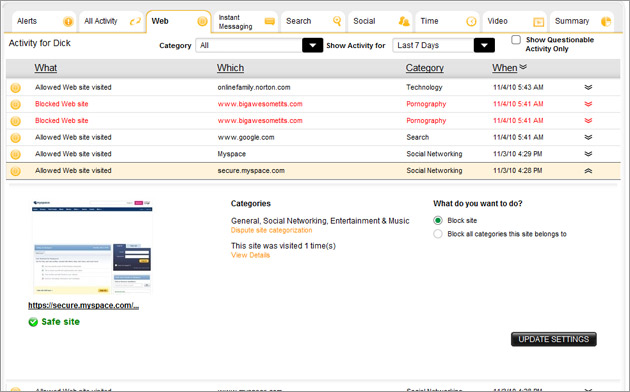Click the Video tab label
The width and height of the screenshot is (630, 392).
pyautogui.click(x=497, y=21)
